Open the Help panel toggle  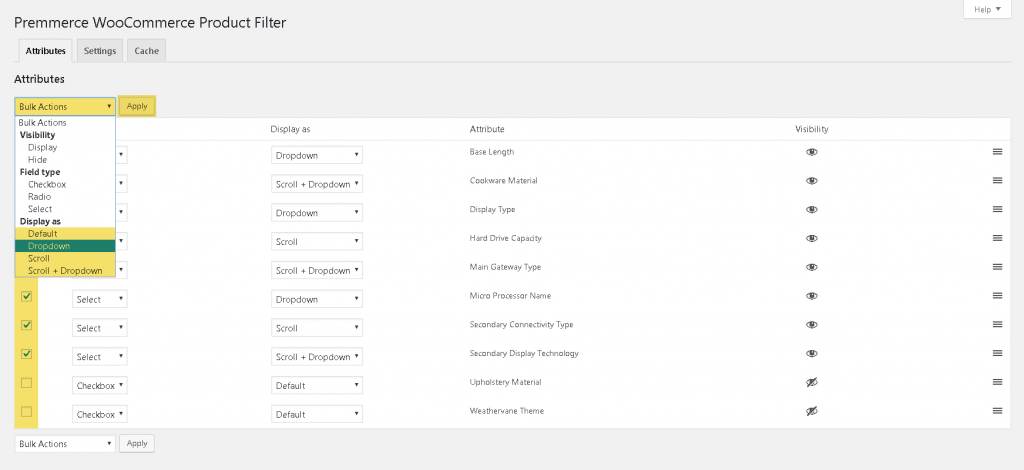tap(987, 9)
